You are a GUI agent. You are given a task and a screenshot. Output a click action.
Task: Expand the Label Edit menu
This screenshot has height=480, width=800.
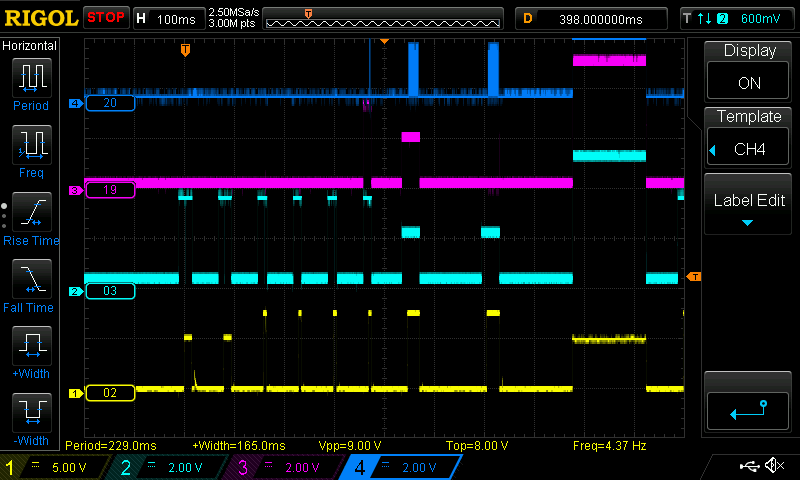coord(749,206)
